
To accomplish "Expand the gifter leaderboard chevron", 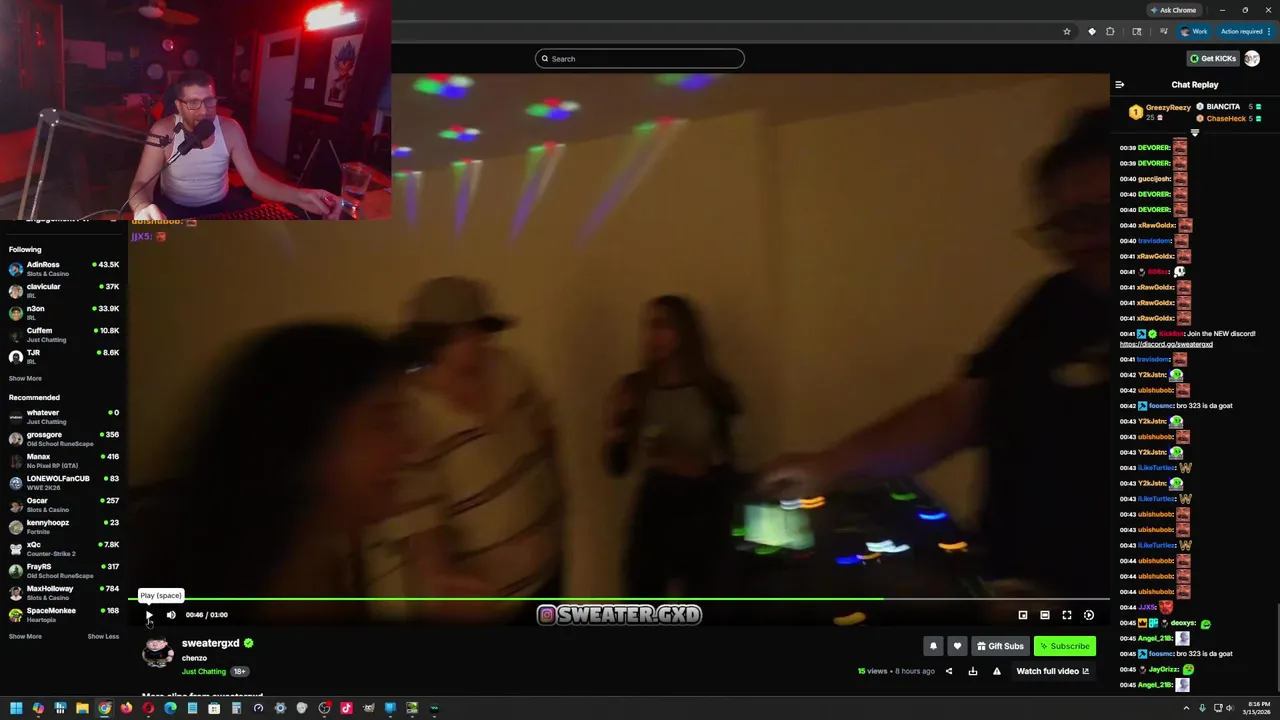I will point(1194,133).
